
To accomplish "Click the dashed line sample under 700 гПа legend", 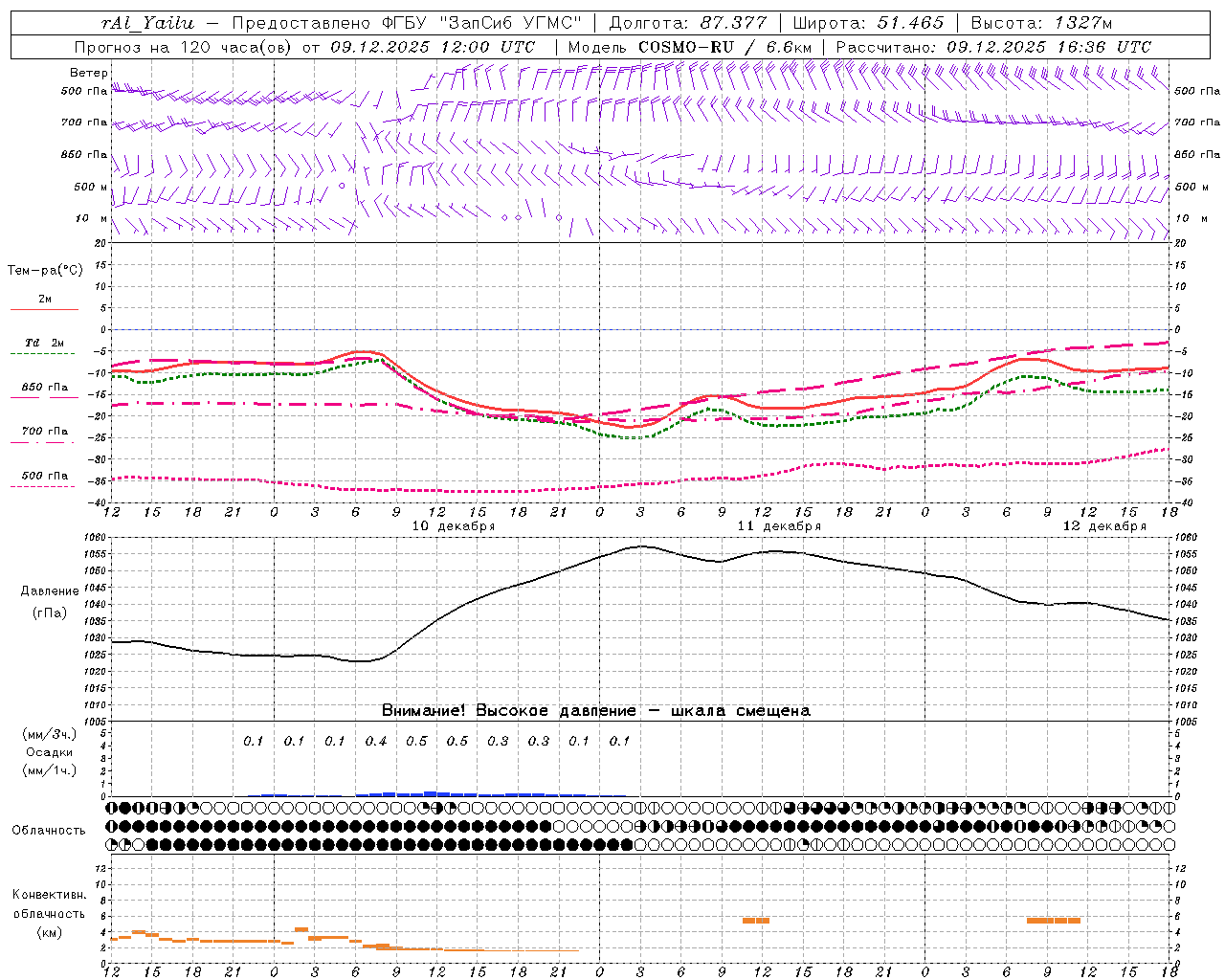I will pos(44,443).
